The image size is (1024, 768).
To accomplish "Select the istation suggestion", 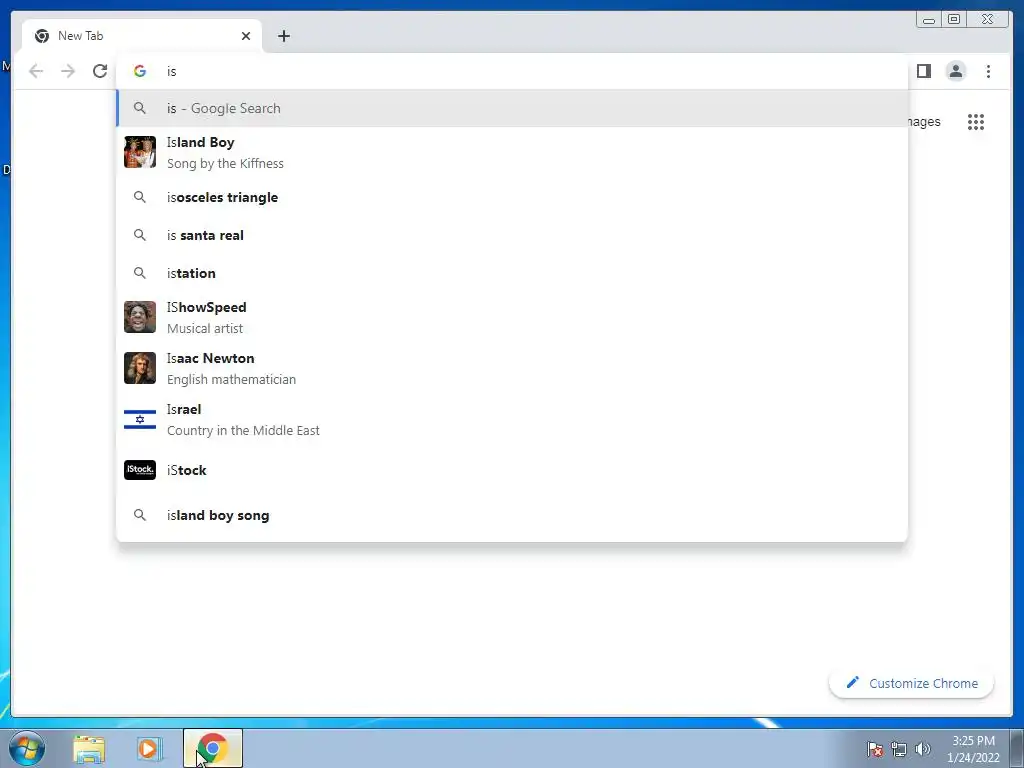I will [512, 273].
